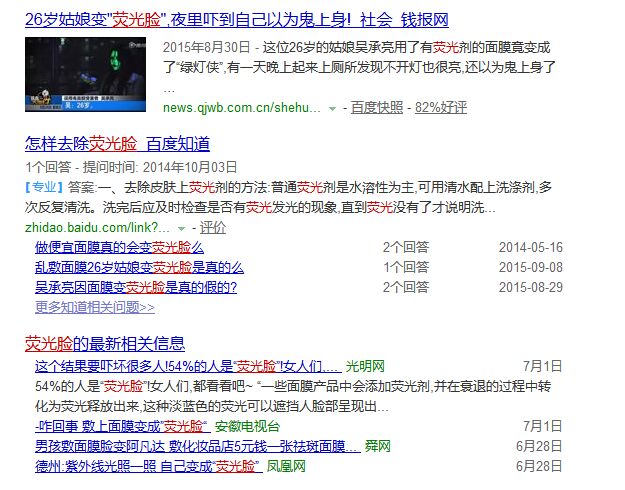The height and width of the screenshot is (490, 625).
Task: Select the 舜网 source label
Action: pyautogui.click(x=378, y=446)
